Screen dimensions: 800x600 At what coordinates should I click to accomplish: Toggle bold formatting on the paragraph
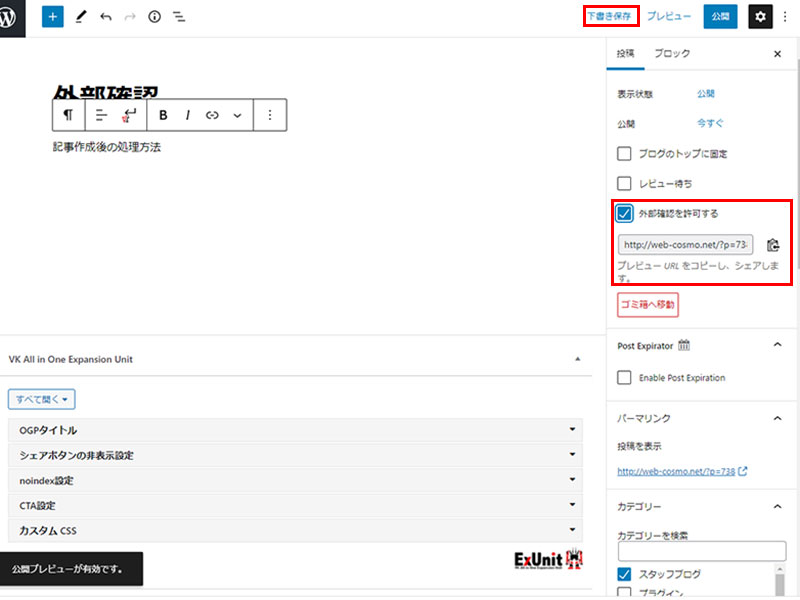(x=163, y=115)
